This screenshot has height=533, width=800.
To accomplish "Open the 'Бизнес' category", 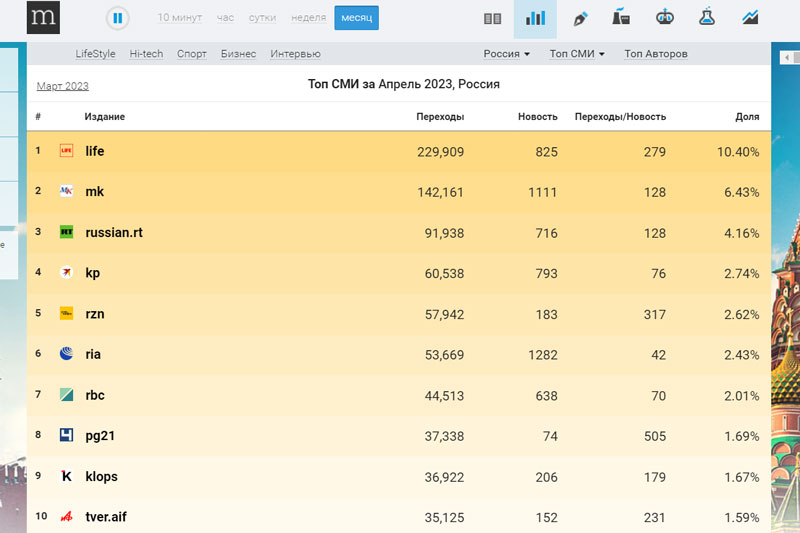I will pos(238,54).
